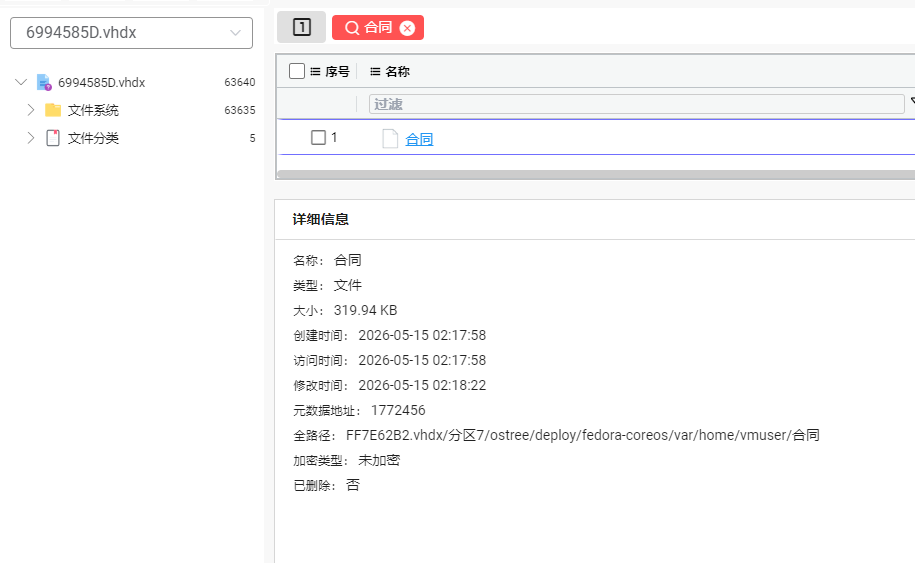Click the 63640 count next to 6994585D.vhdx
Screen dimensions: 915x563
[x=240, y=82]
